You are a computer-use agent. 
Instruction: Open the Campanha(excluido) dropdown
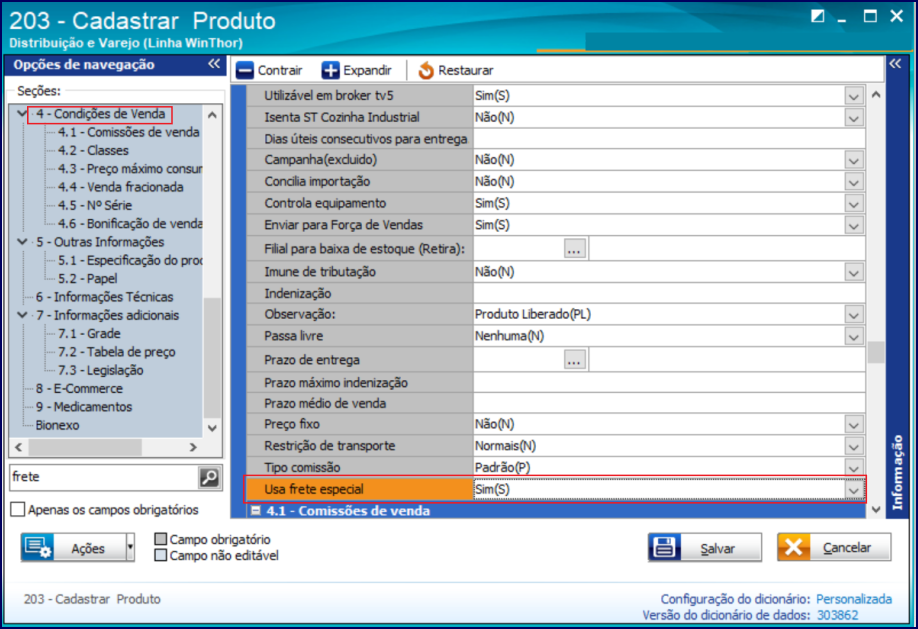point(854,160)
